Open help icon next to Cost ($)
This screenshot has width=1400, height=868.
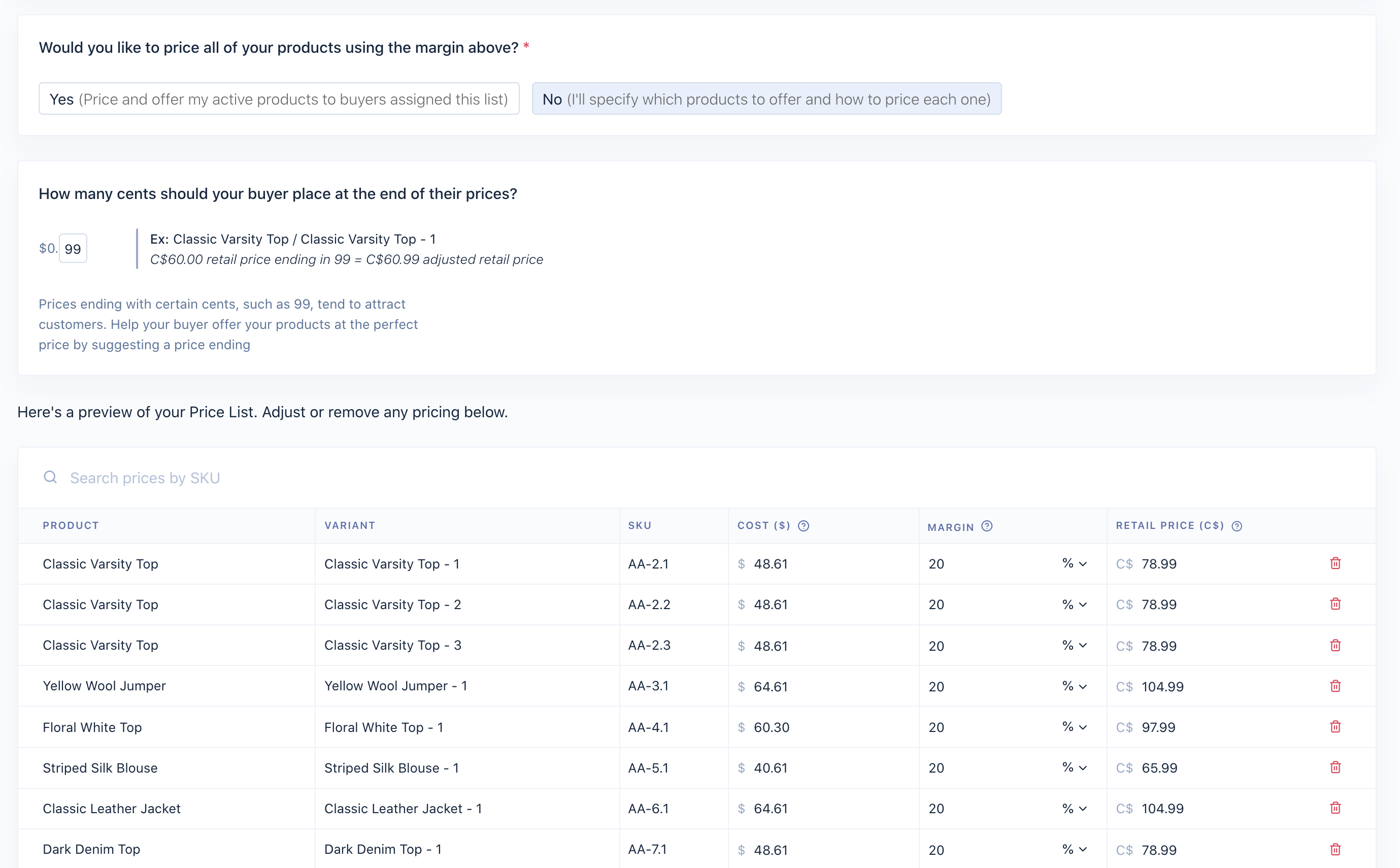(804, 526)
